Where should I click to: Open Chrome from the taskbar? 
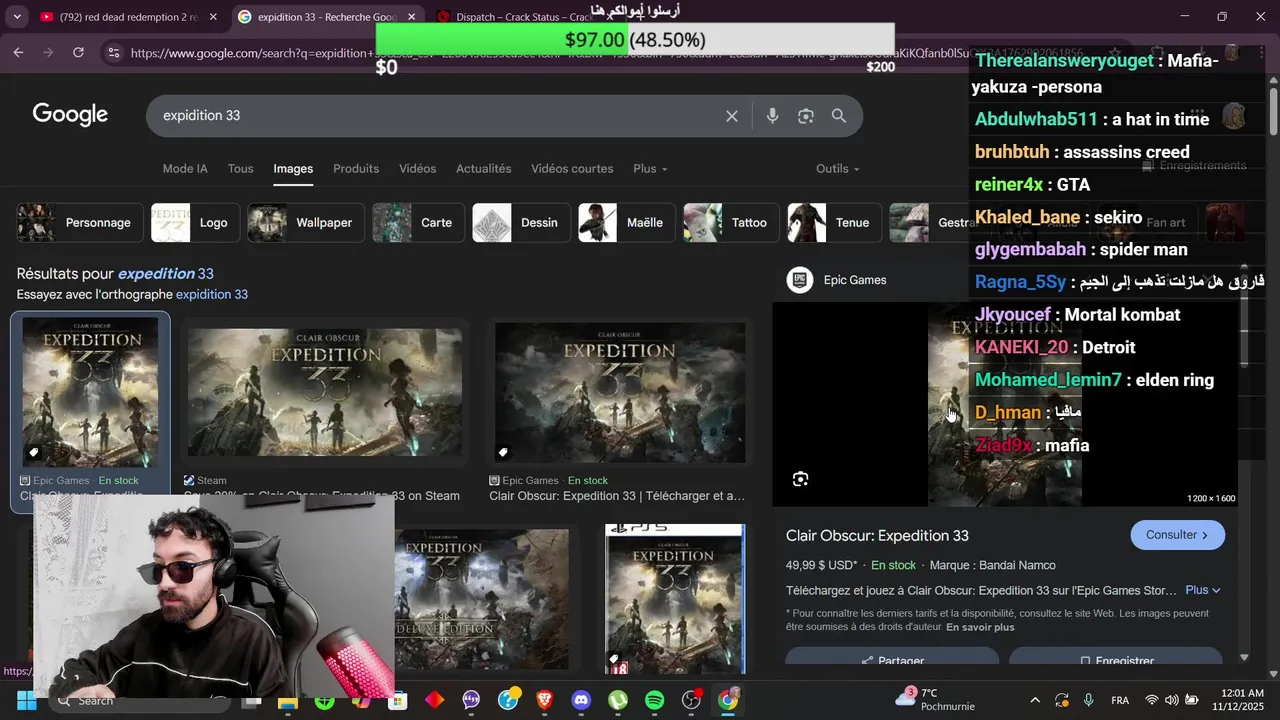coord(728,700)
